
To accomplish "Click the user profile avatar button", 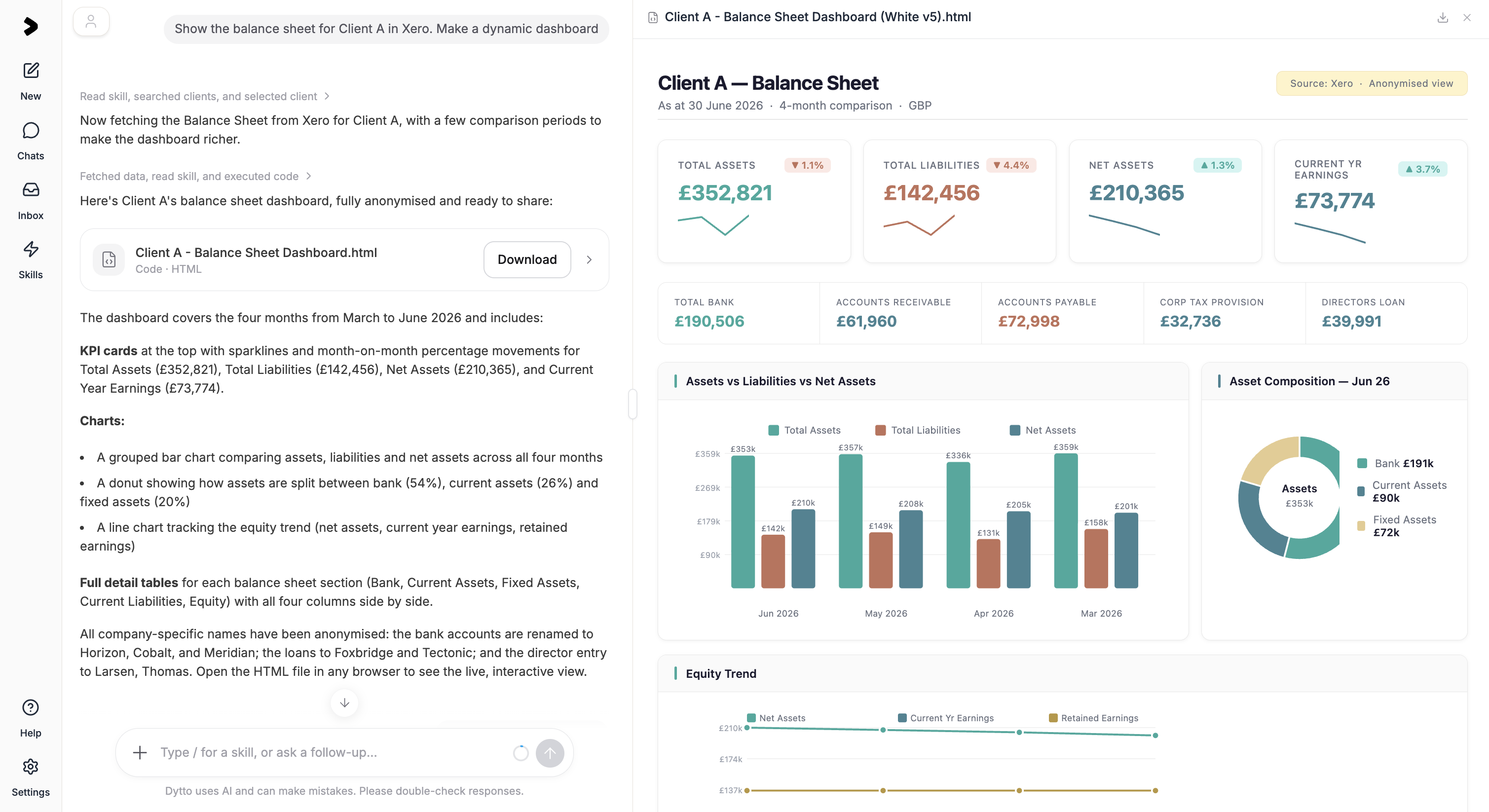I will click(91, 22).
